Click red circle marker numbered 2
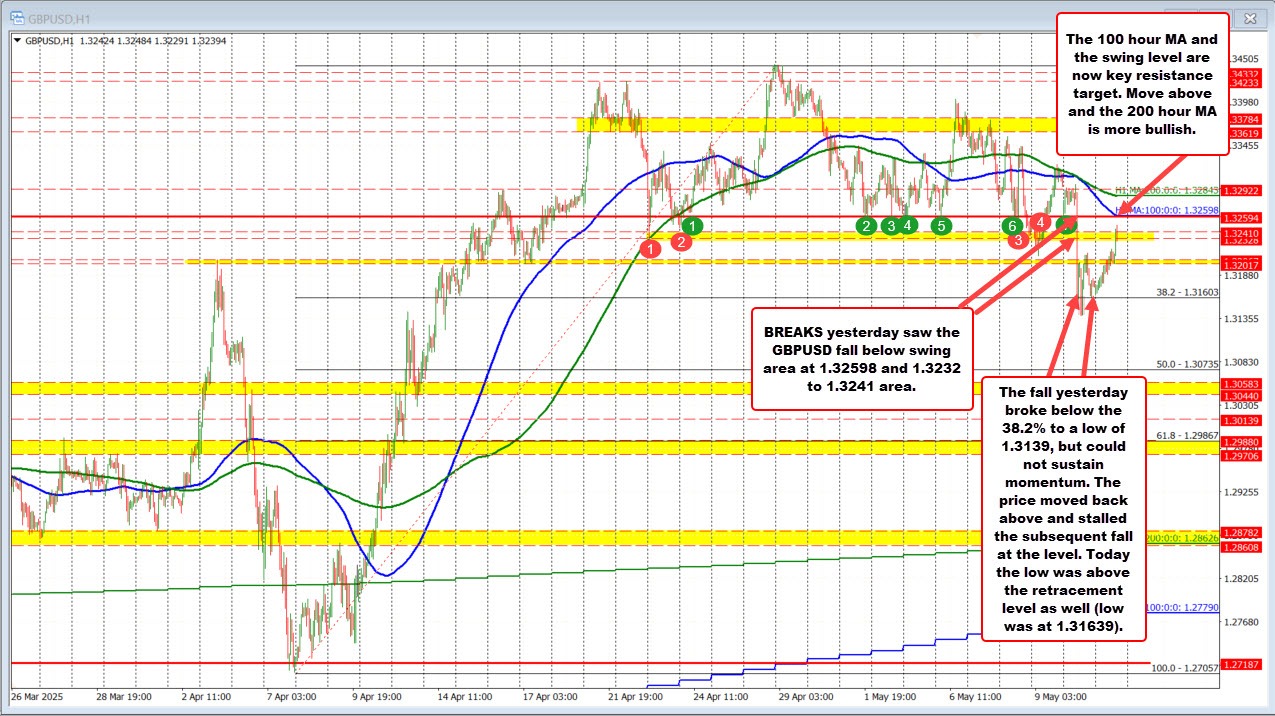This screenshot has height=716, width=1275. pyautogui.click(x=680, y=241)
